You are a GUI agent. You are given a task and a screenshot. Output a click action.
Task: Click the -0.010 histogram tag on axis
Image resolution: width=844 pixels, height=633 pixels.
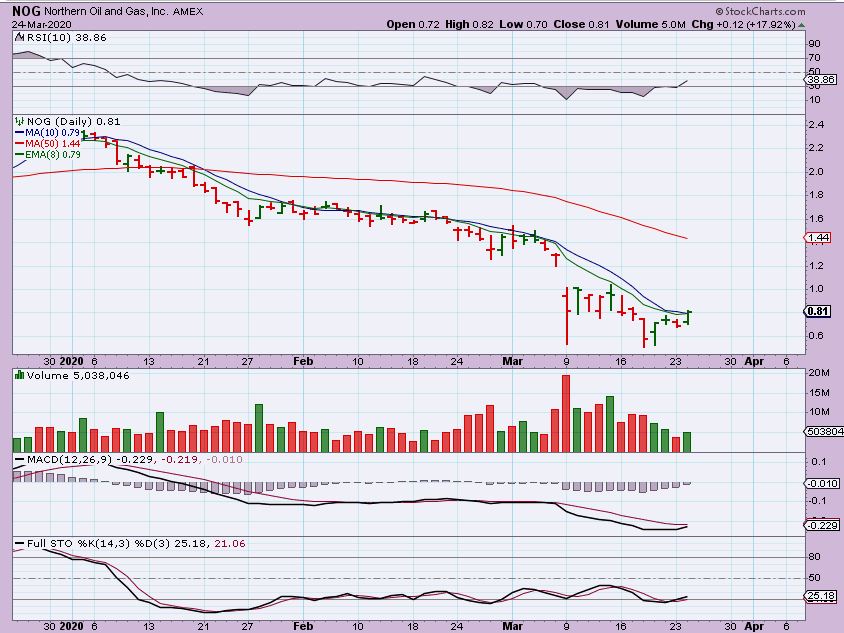click(x=822, y=483)
